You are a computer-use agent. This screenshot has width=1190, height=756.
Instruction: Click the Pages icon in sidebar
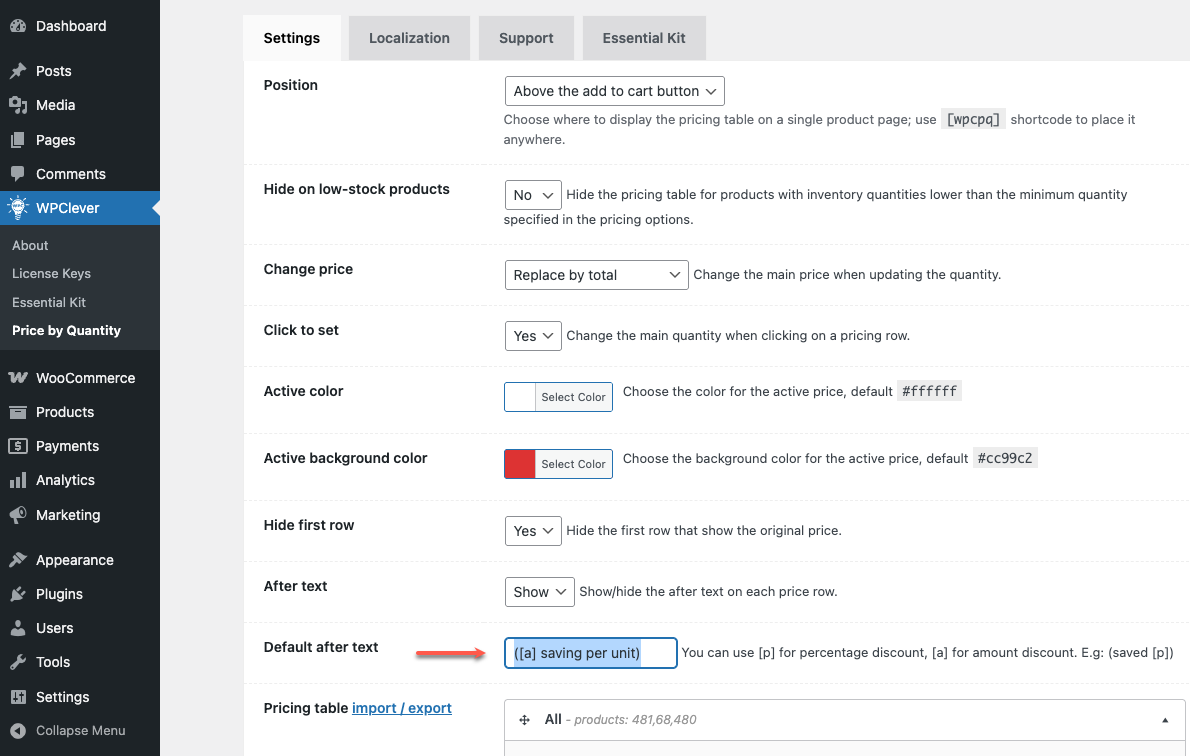tap(18, 140)
